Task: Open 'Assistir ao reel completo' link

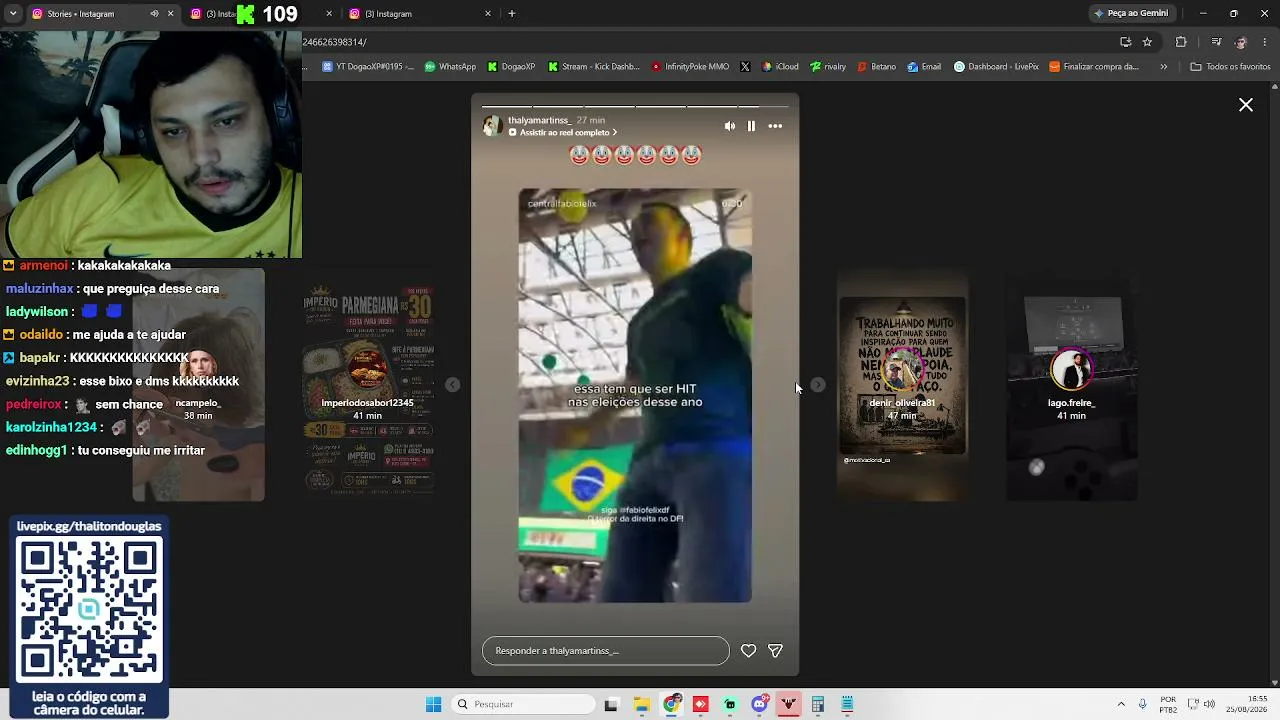Action: 567,133
